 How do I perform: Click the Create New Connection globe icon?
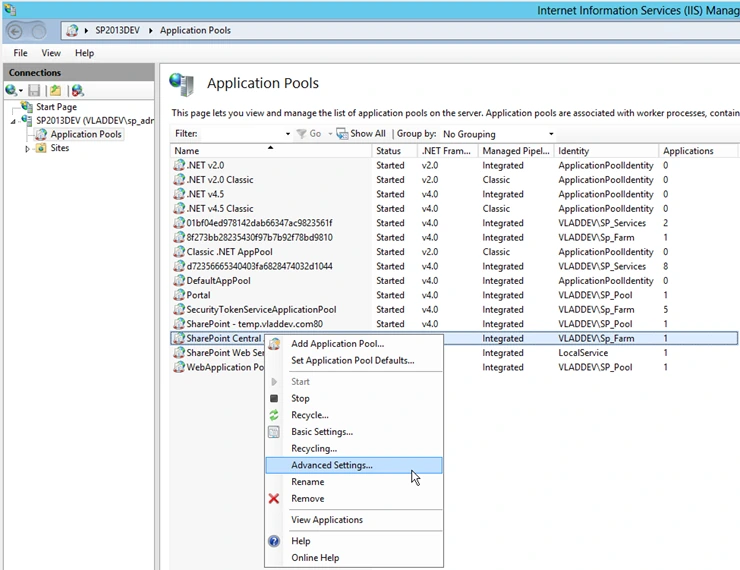pos(11,90)
